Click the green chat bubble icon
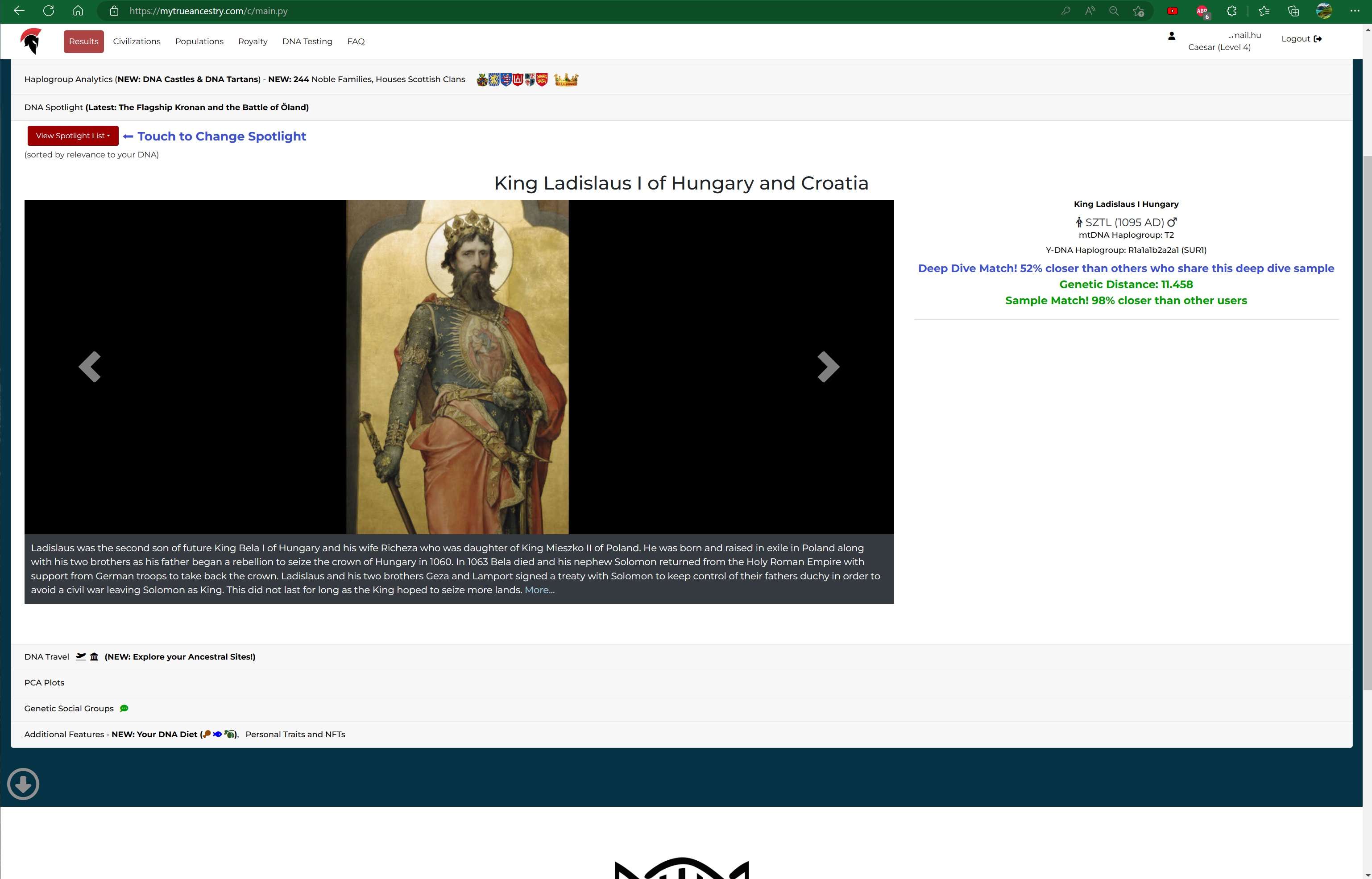The height and width of the screenshot is (879, 1372). coord(124,708)
